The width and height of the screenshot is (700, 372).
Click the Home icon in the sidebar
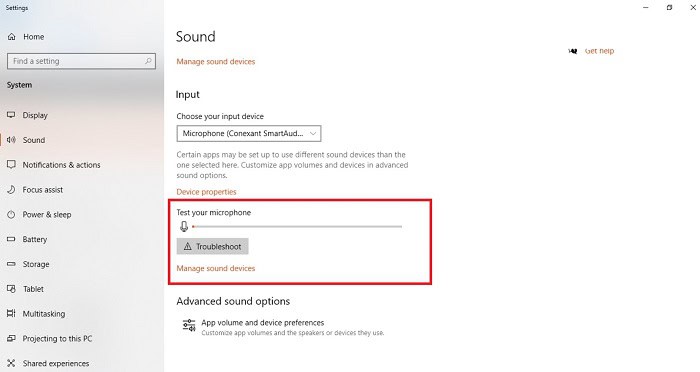tap(12, 37)
